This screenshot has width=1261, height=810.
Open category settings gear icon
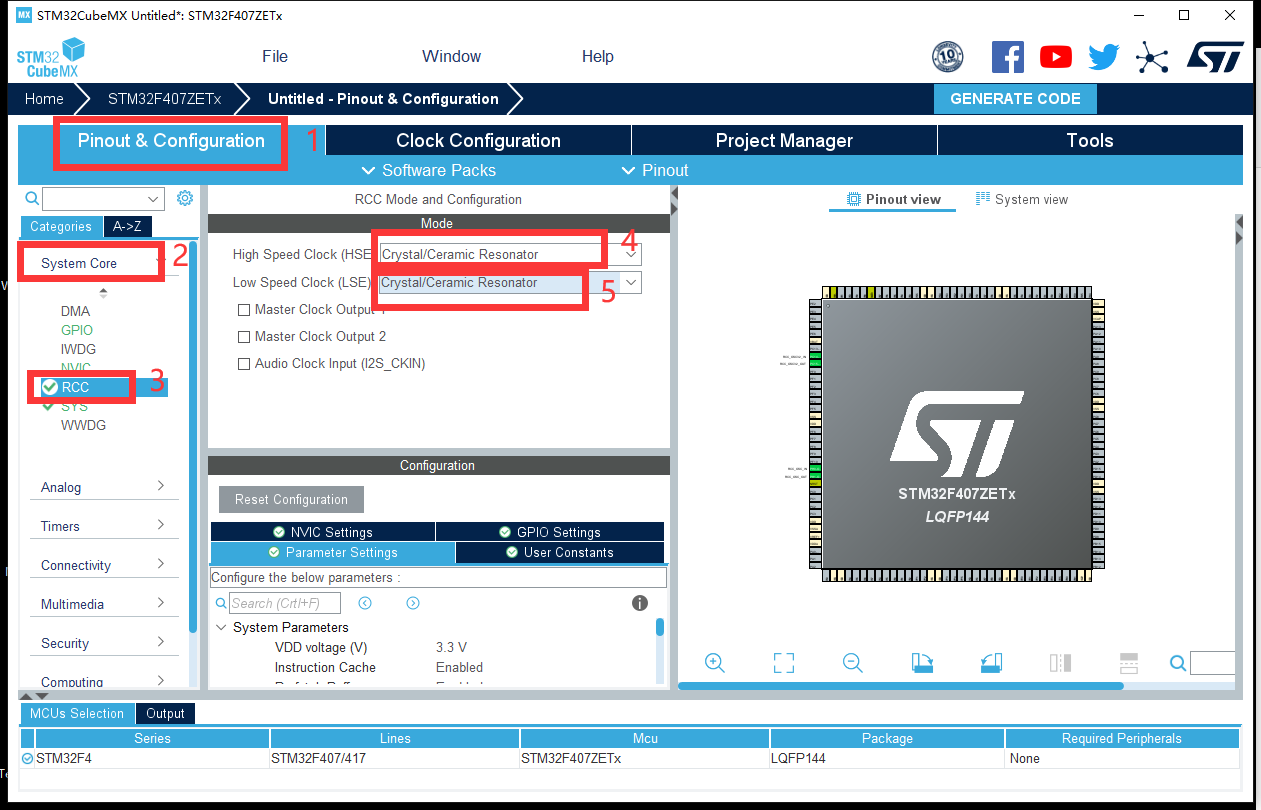[x=185, y=198]
